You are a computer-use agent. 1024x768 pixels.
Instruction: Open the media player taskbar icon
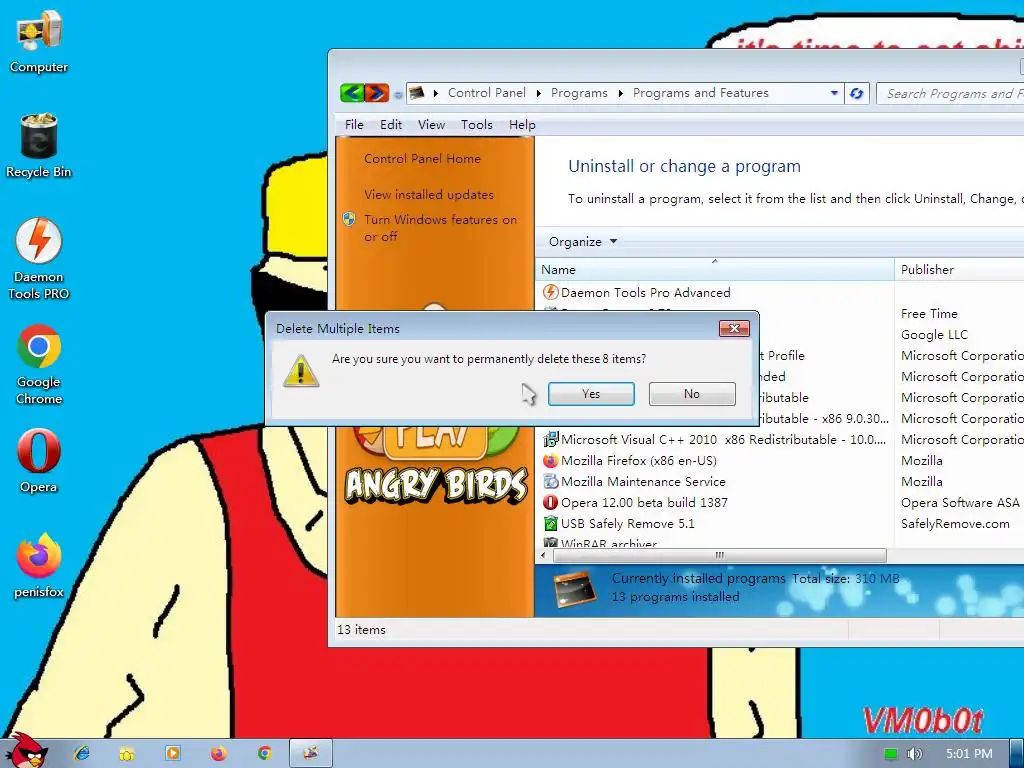pyautogui.click(x=172, y=753)
